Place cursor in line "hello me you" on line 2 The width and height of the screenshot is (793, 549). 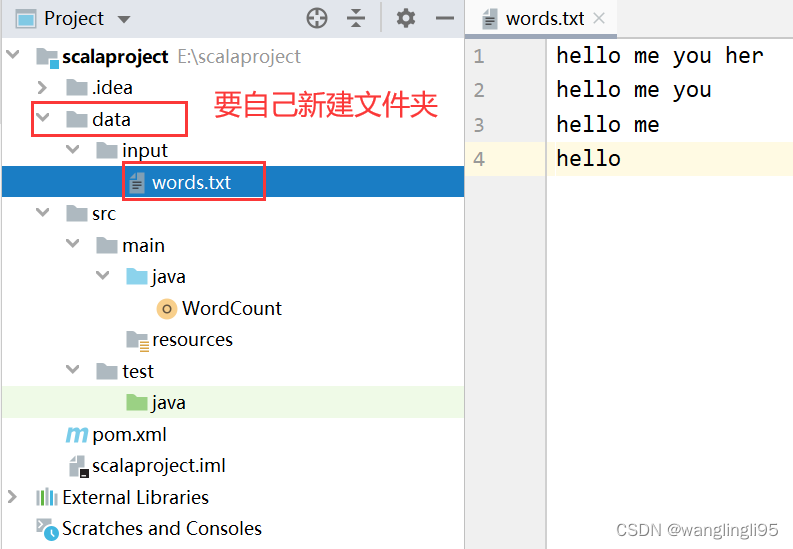634,90
